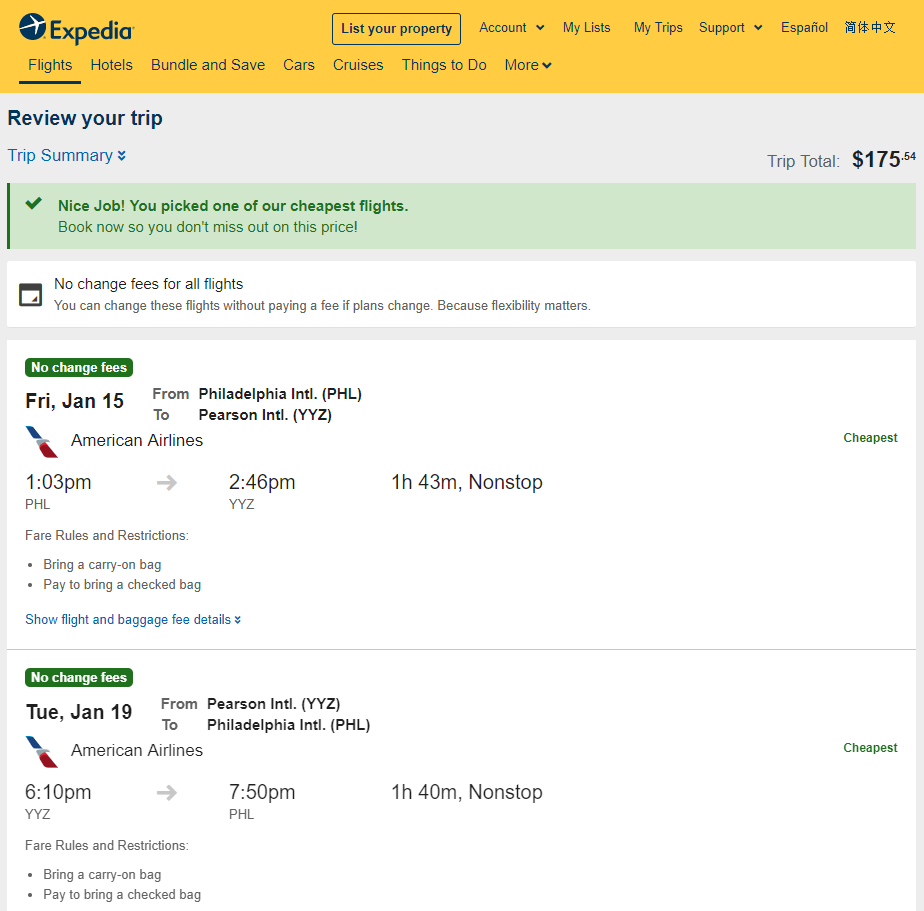Expand the More navigation menu
This screenshot has height=911, width=924.
click(528, 65)
